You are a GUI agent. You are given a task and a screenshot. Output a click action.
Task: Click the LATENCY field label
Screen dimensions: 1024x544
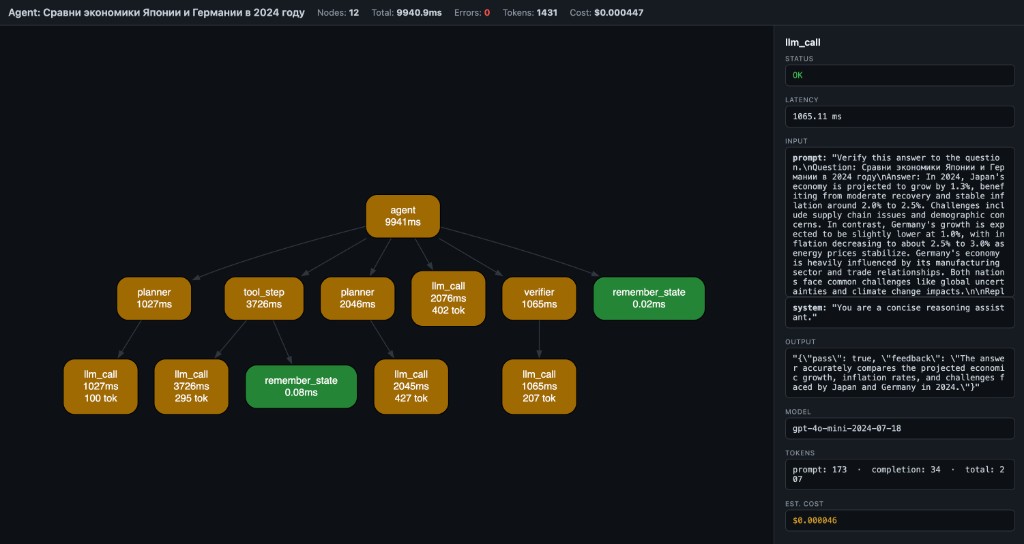click(x=801, y=100)
